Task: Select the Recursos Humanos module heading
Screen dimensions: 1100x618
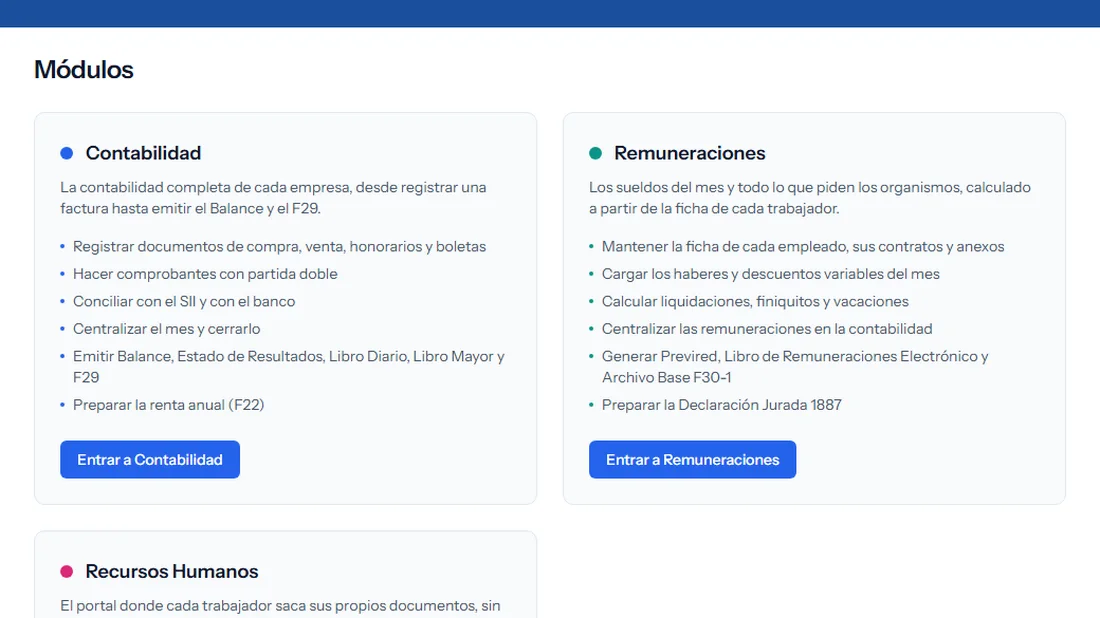Action: 172,571
